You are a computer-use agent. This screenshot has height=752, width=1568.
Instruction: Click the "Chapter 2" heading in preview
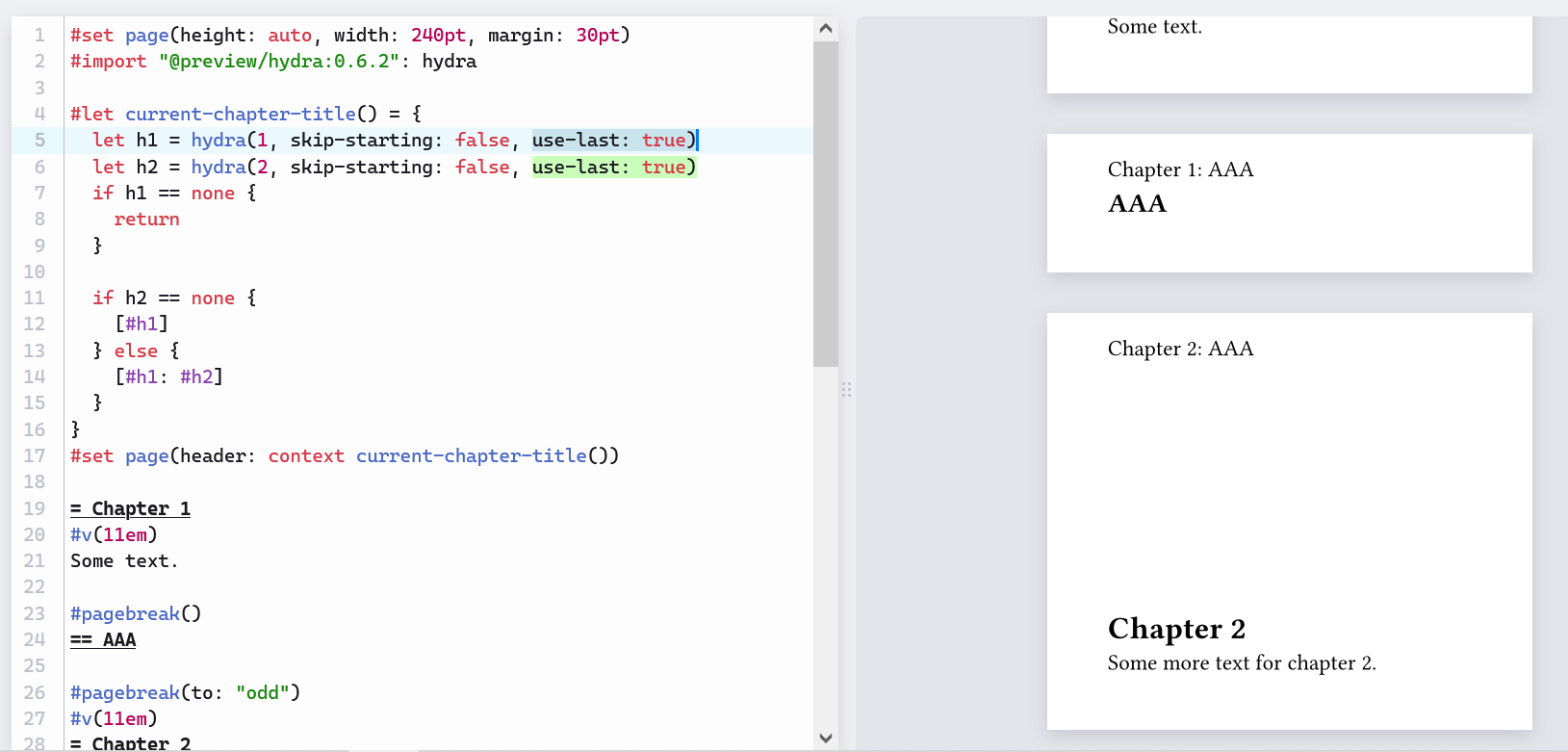[x=1176, y=629]
